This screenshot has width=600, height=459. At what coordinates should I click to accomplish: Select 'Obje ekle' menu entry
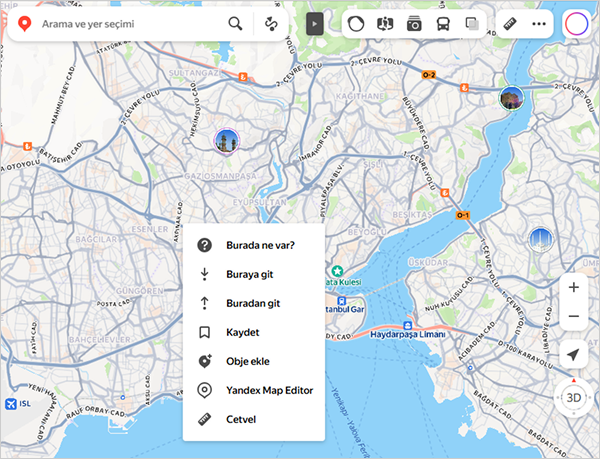click(x=254, y=361)
